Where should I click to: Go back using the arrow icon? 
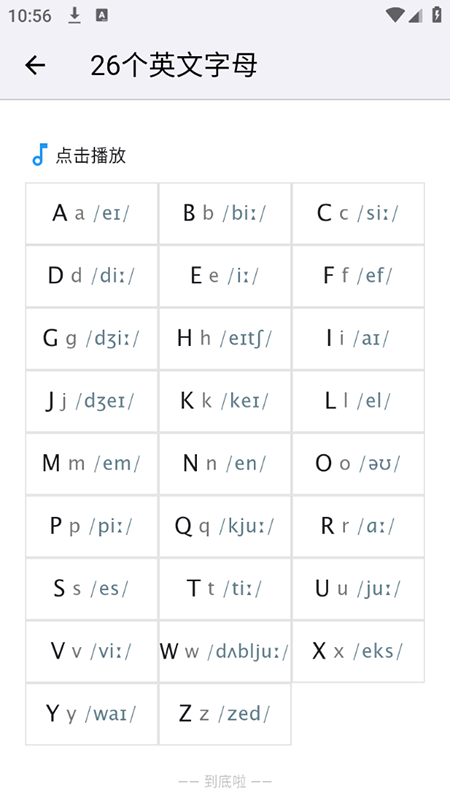coord(35,65)
